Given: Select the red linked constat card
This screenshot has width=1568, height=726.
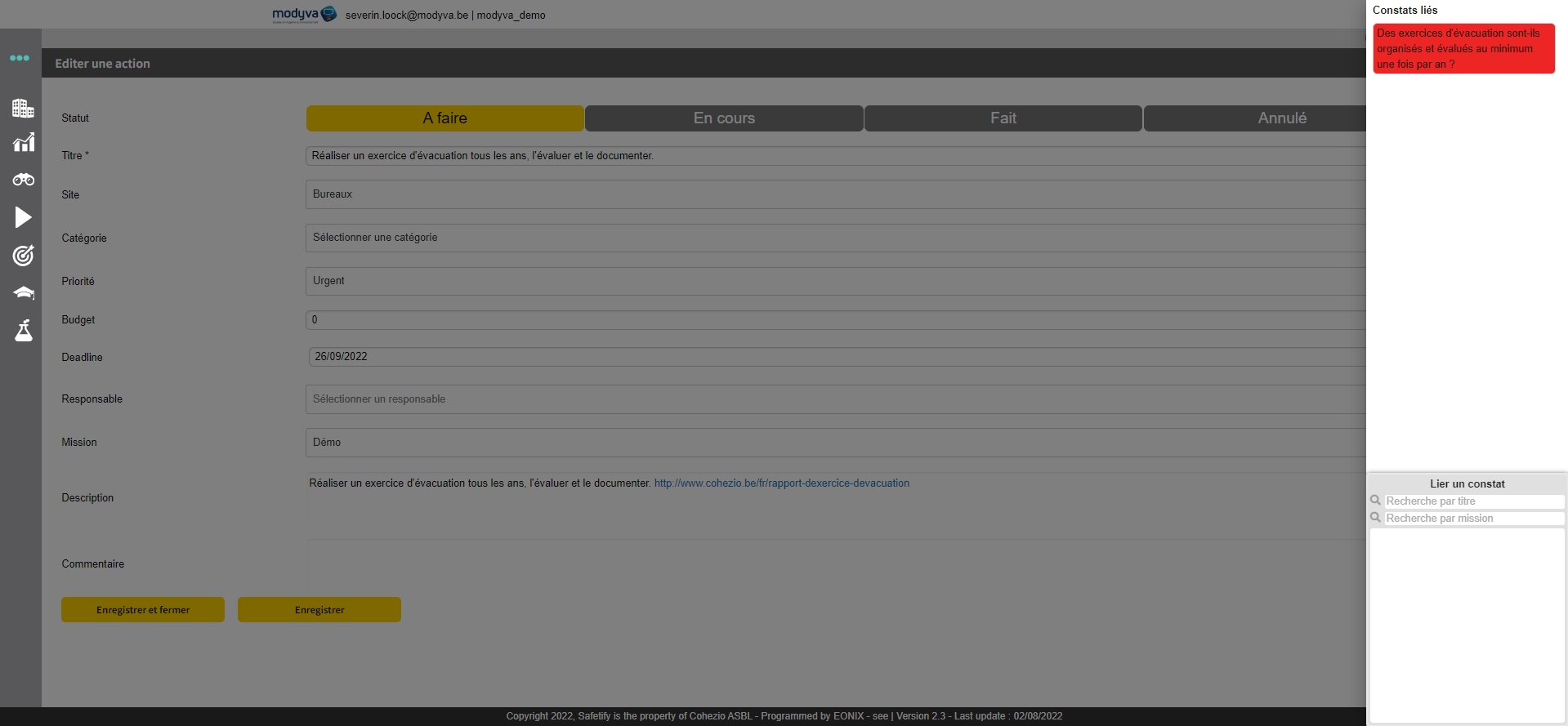Looking at the screenshot, I should (x=1463, y=49).
